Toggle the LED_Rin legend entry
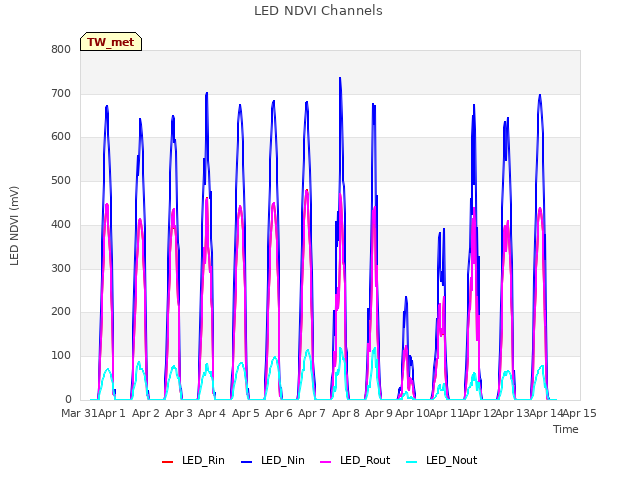 point(193,460)
